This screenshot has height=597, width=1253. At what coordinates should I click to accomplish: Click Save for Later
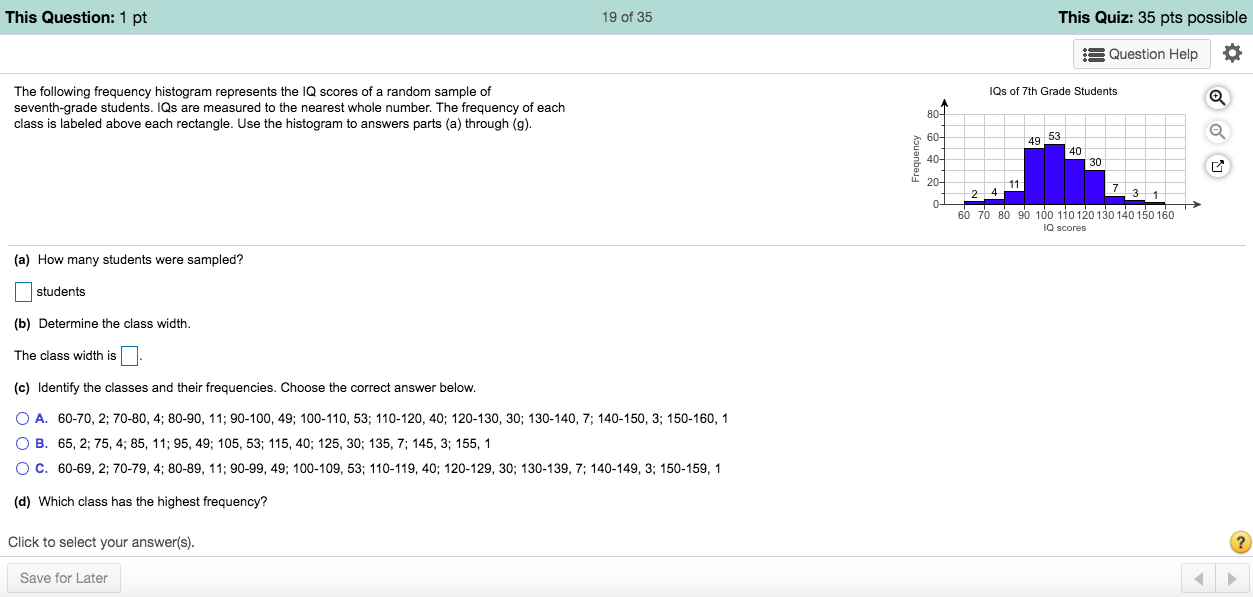63,577
